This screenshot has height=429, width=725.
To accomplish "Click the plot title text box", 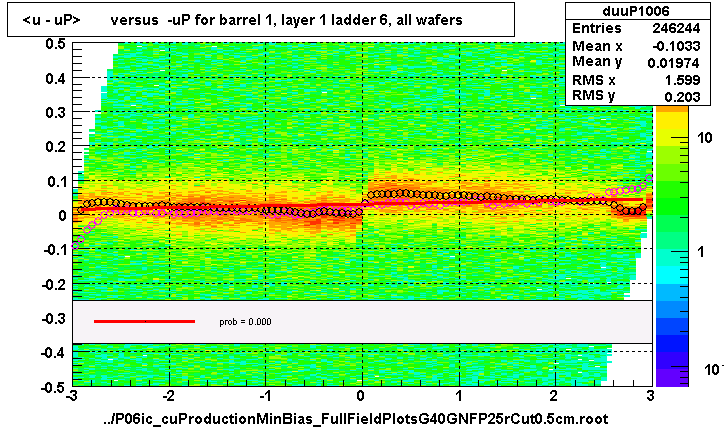I will click(261, 19).
